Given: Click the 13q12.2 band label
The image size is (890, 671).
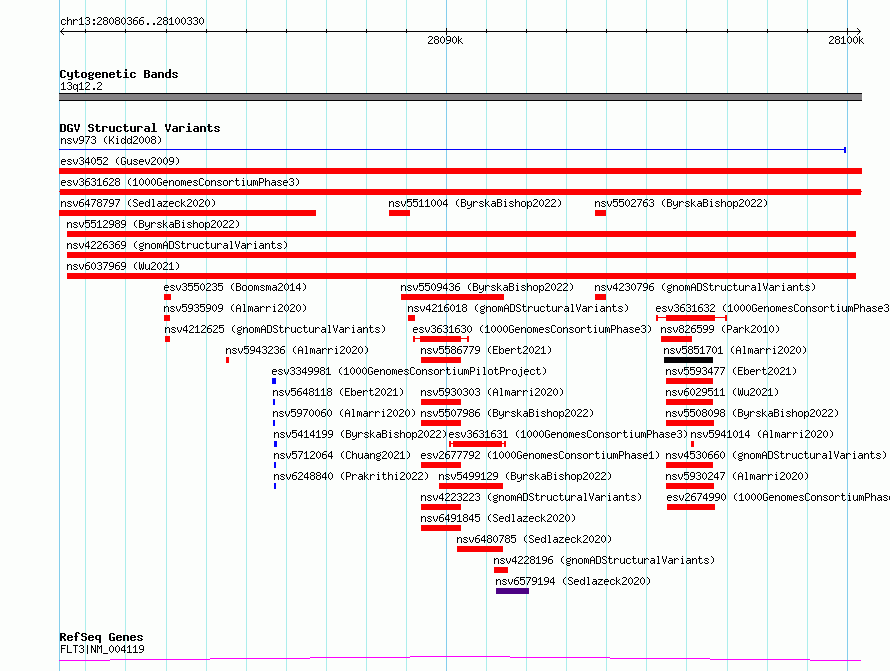Looking at the screenshot, I should [x=81, y=86].
